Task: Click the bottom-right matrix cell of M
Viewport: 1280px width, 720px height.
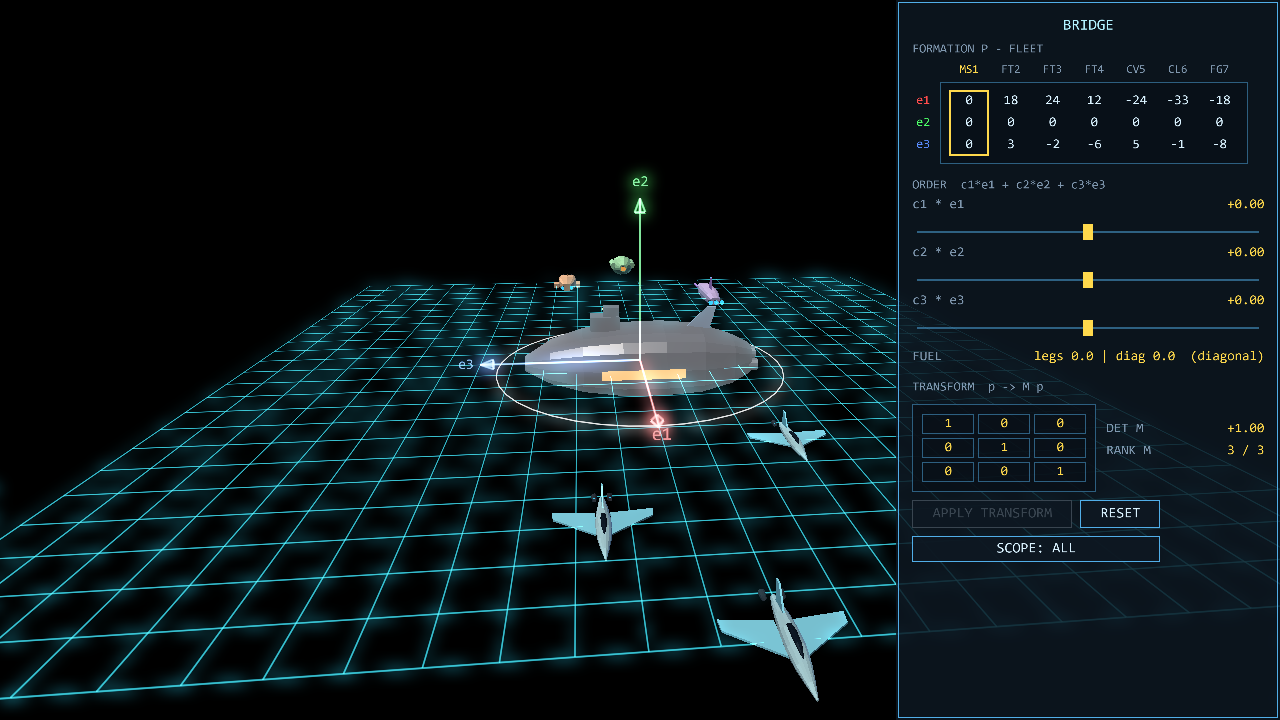Action: [1060, 472]
